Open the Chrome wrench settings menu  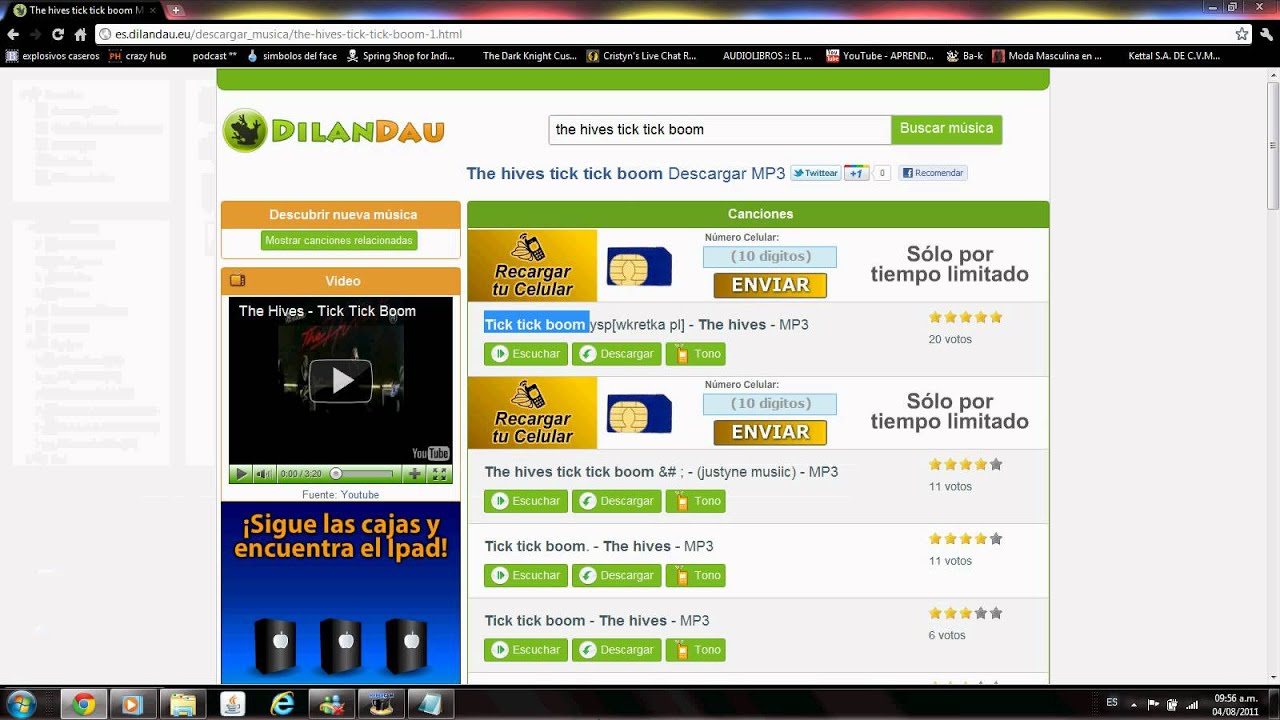coord(1266,34)
